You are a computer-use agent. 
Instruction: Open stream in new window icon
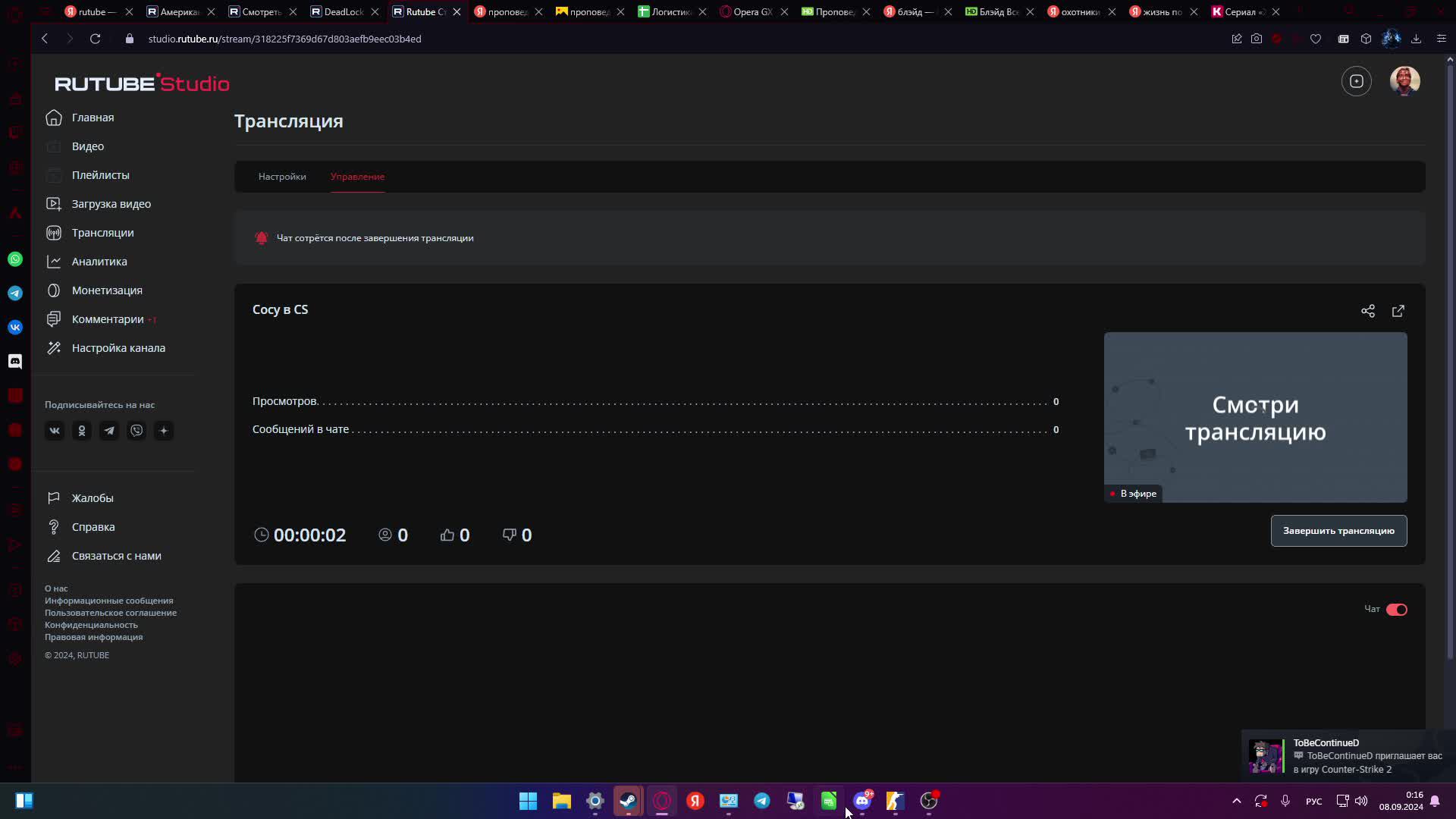(1398, 311)
